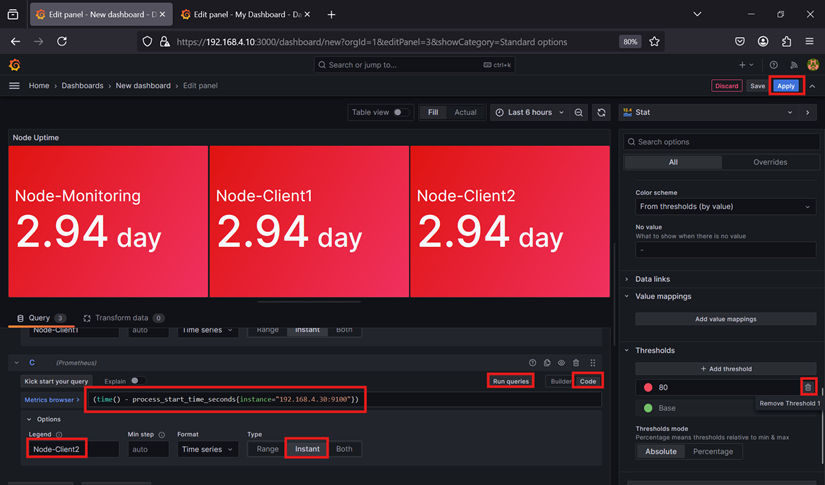Toggle the Table view switch

(400, 113)
